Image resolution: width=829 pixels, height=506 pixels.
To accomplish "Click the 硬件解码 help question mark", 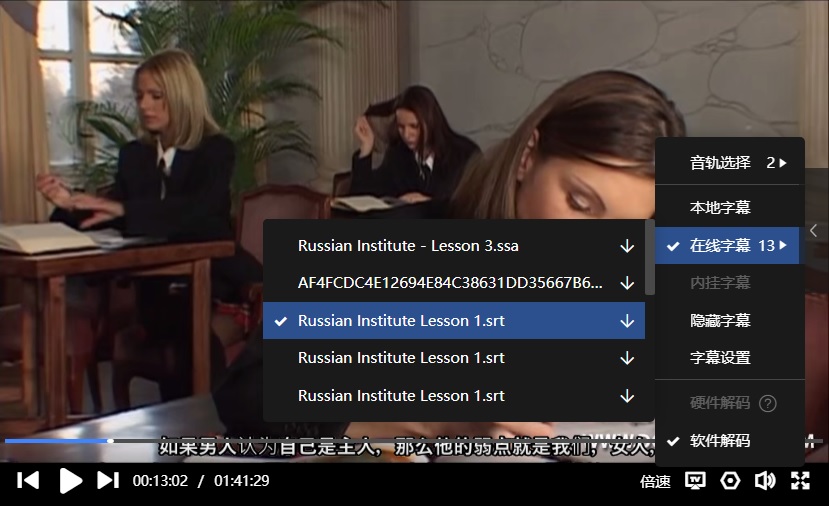I will coord(768,403).
